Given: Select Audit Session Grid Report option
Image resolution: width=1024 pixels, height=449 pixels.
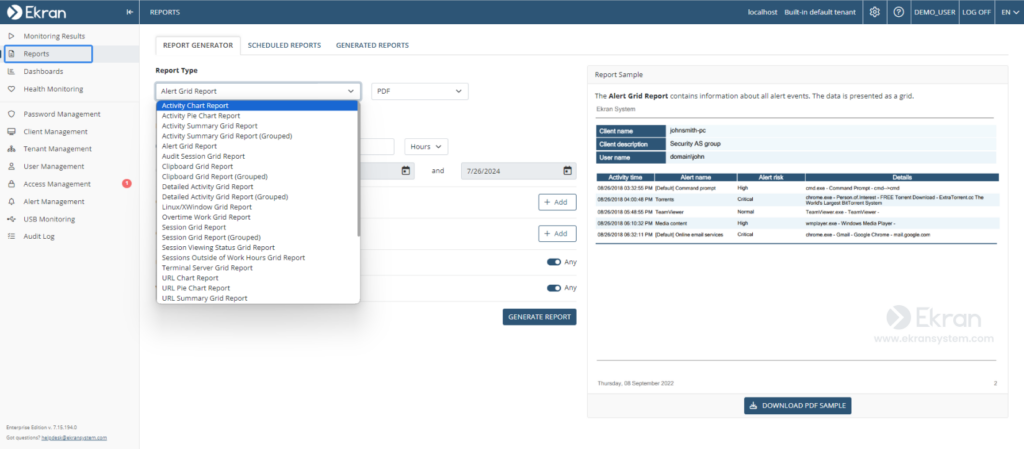Looking at the screenshot, I should tap(257, 156).
